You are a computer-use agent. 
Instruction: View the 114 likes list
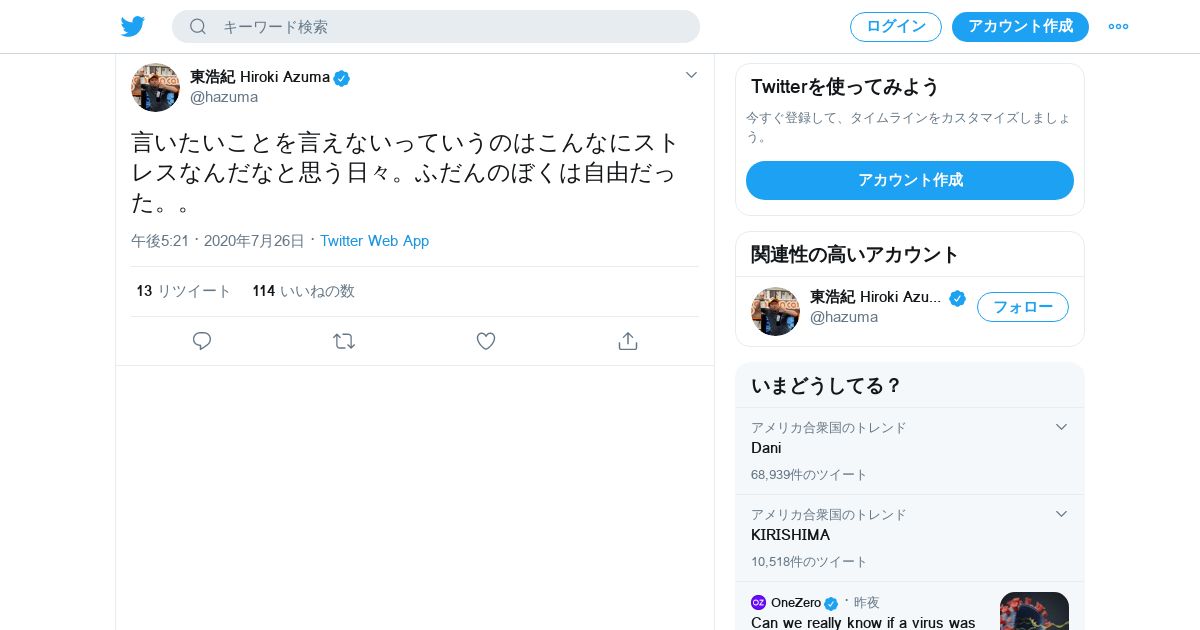pyautogui.click(x=303, y=291)
